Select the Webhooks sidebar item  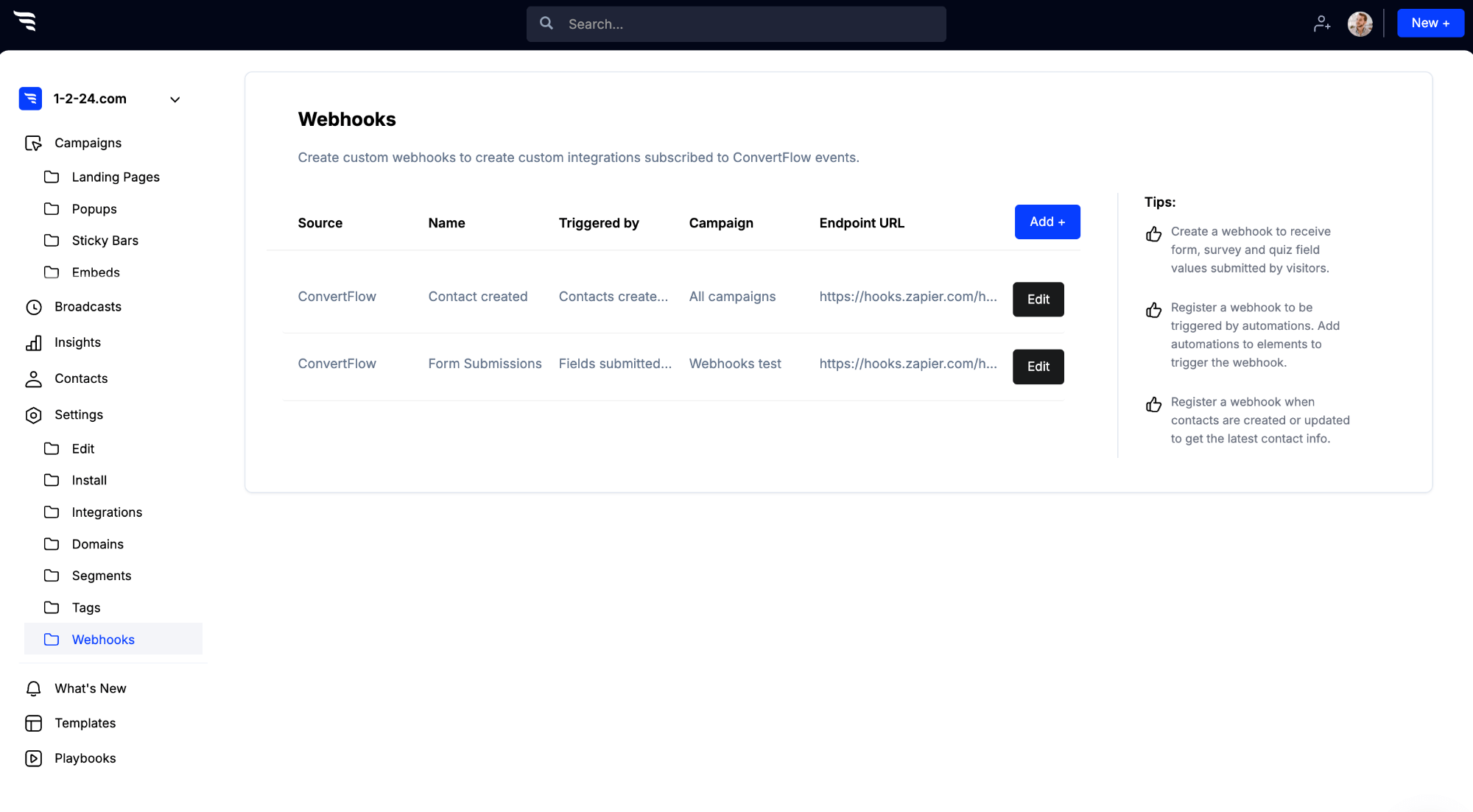113,639
